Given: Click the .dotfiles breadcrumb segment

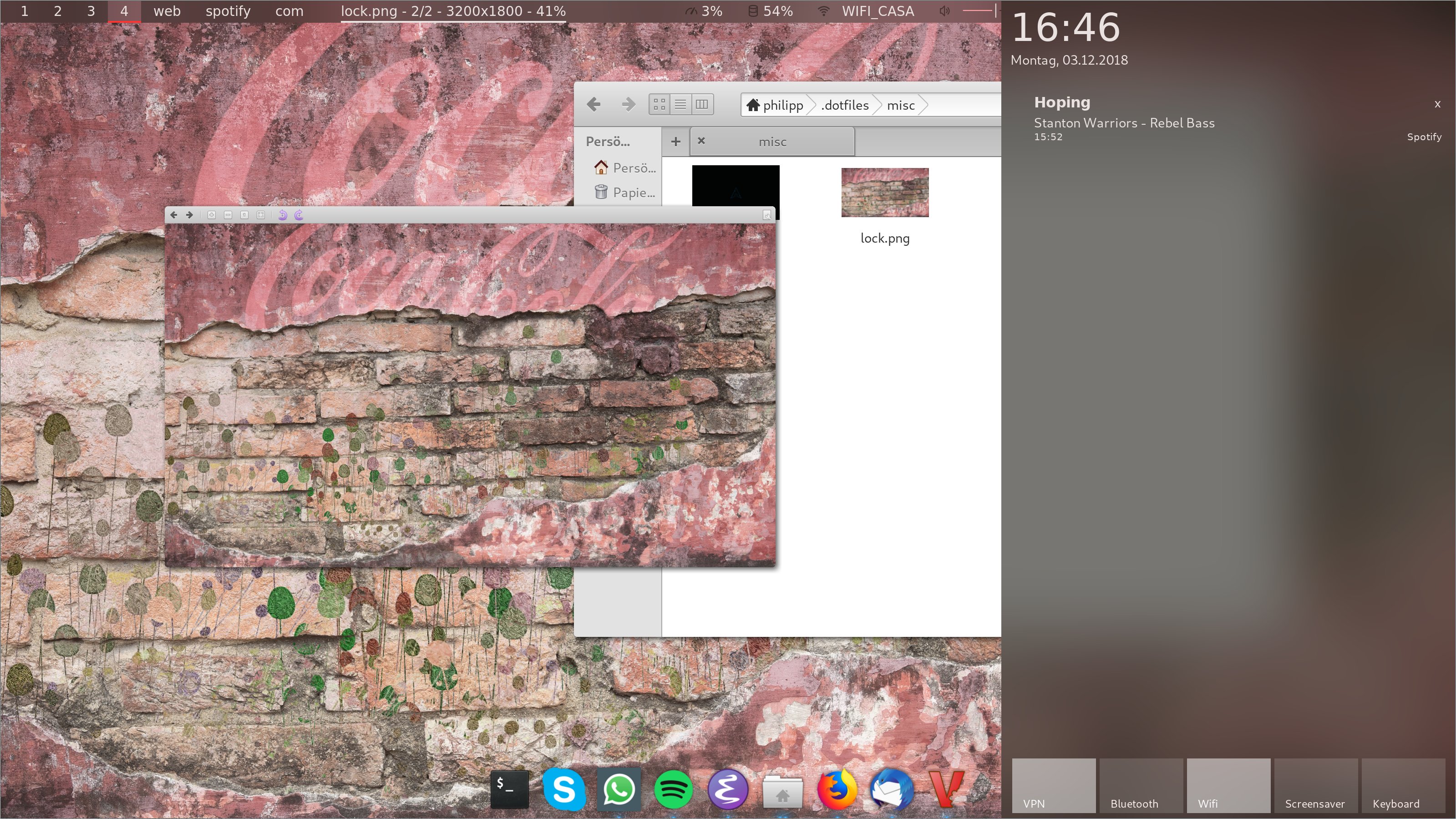Looking at the screenshot, I should click(845, 105).
